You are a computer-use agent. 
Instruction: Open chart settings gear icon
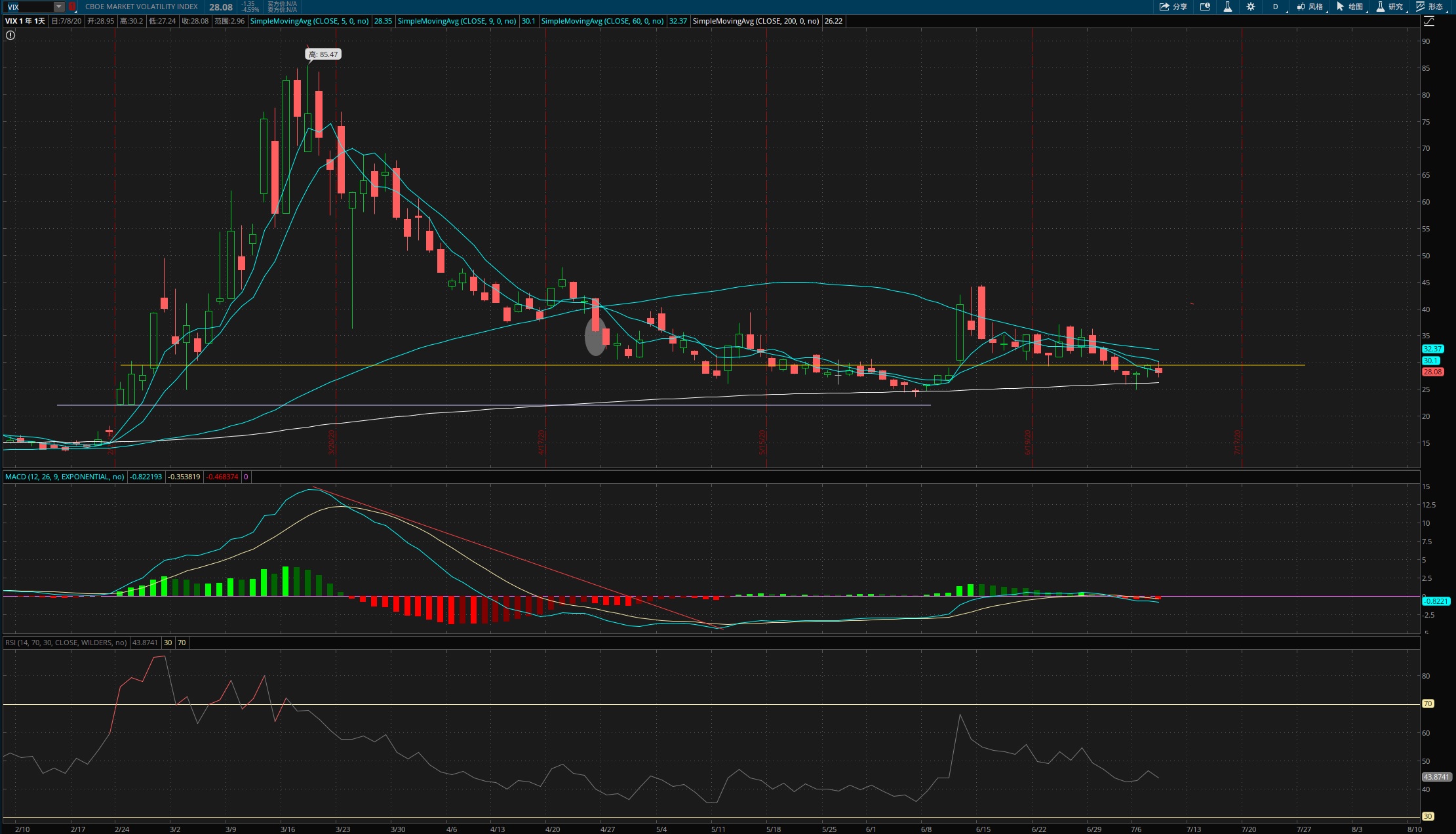[x=1251, y=7]
